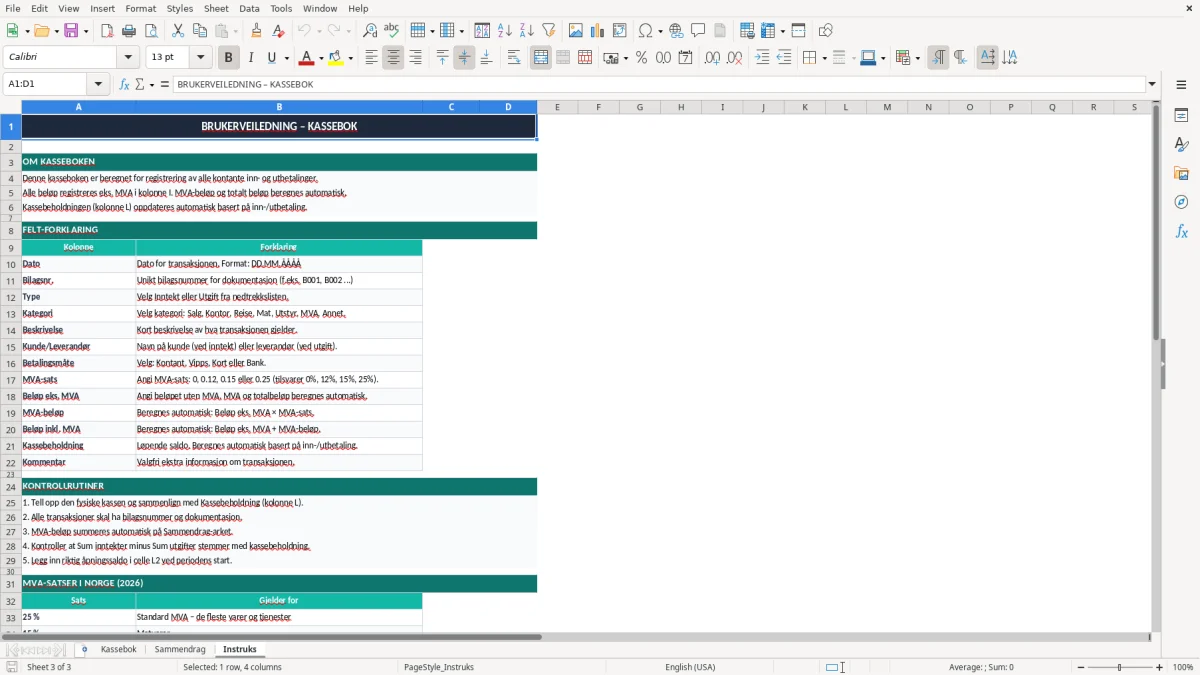The image size is (1200, 675).
Task: Adjust the zoom slider
Action: [1120, 667]
